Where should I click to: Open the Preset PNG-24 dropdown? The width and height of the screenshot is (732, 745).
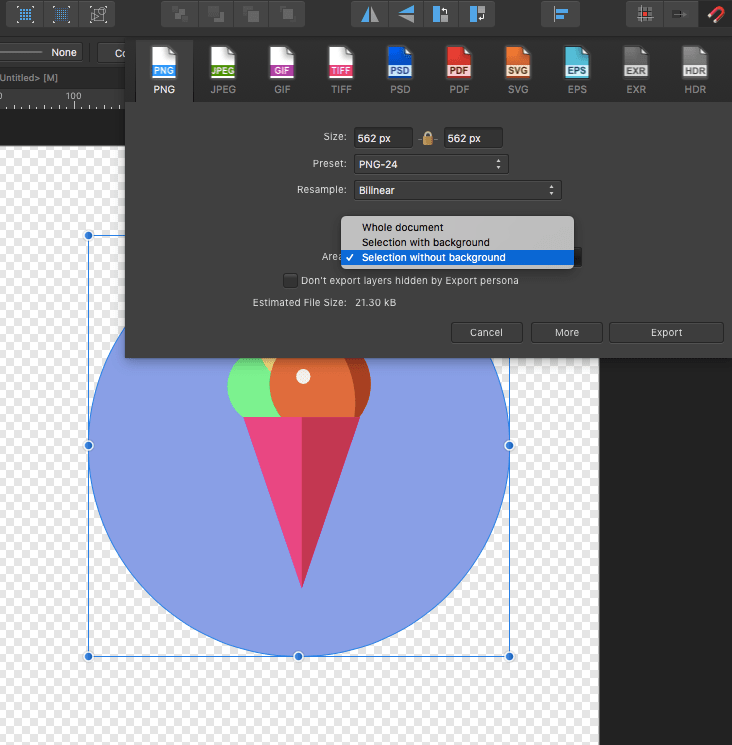point(431,164)
